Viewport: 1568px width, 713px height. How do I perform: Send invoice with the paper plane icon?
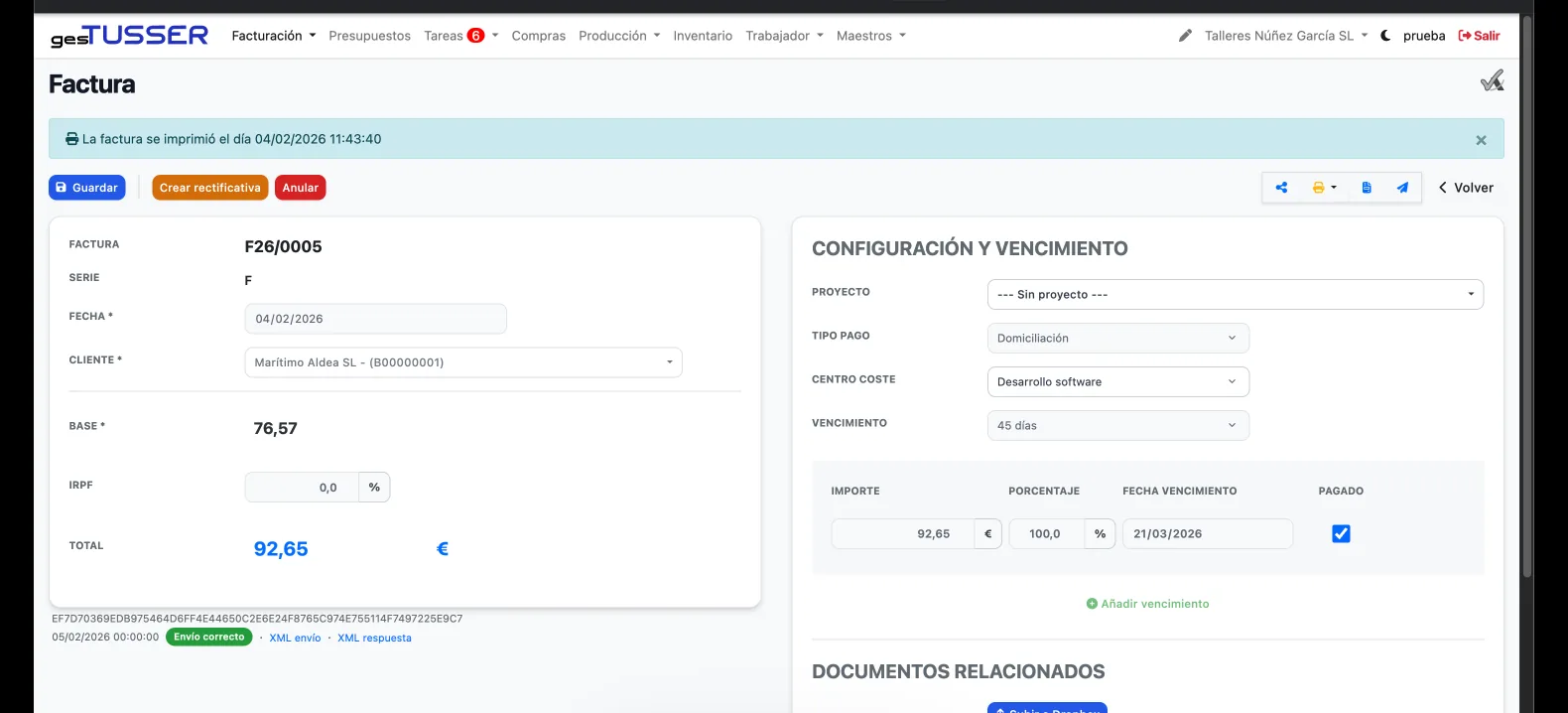click(1402, 188)
